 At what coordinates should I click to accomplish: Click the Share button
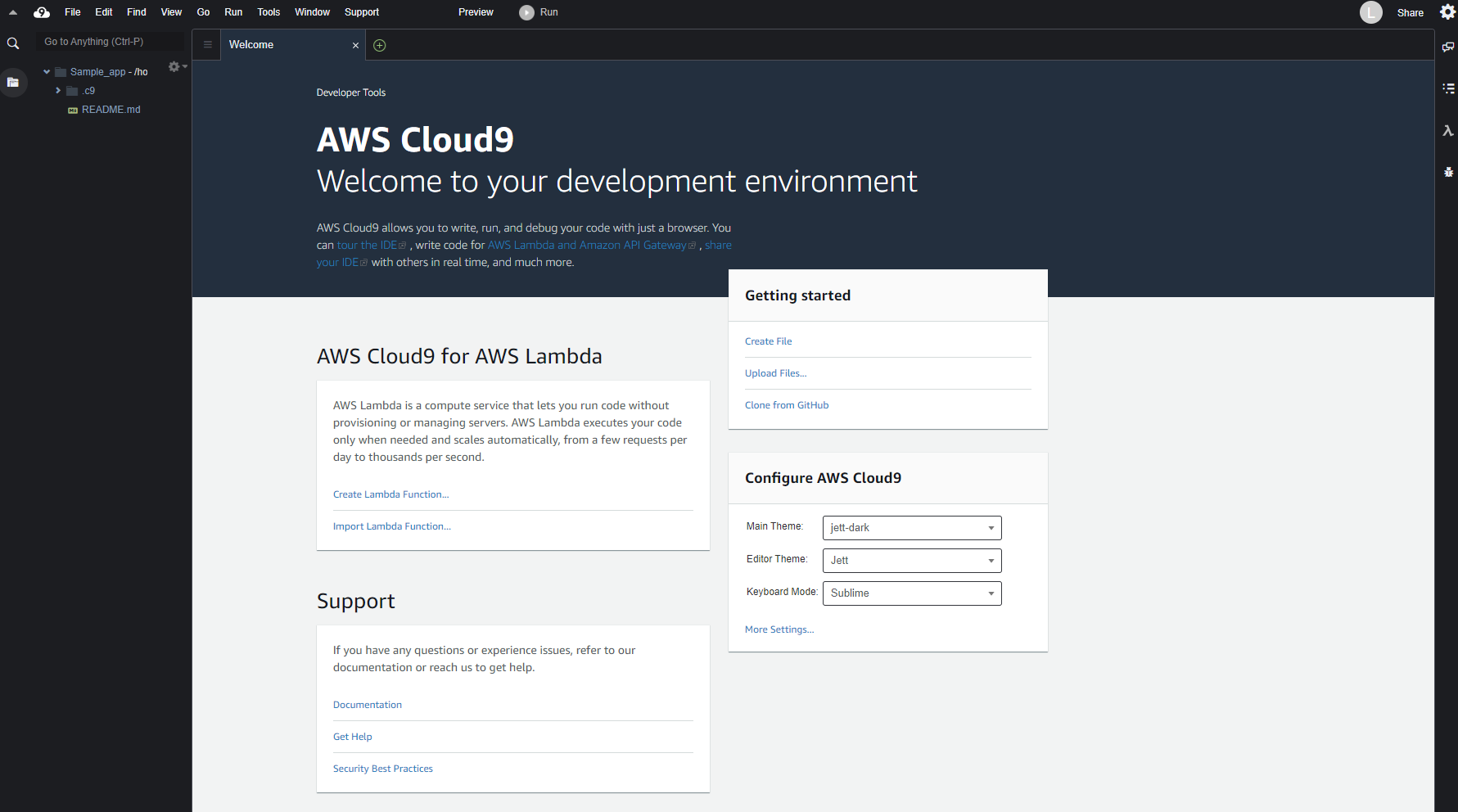click(1410, 12)
